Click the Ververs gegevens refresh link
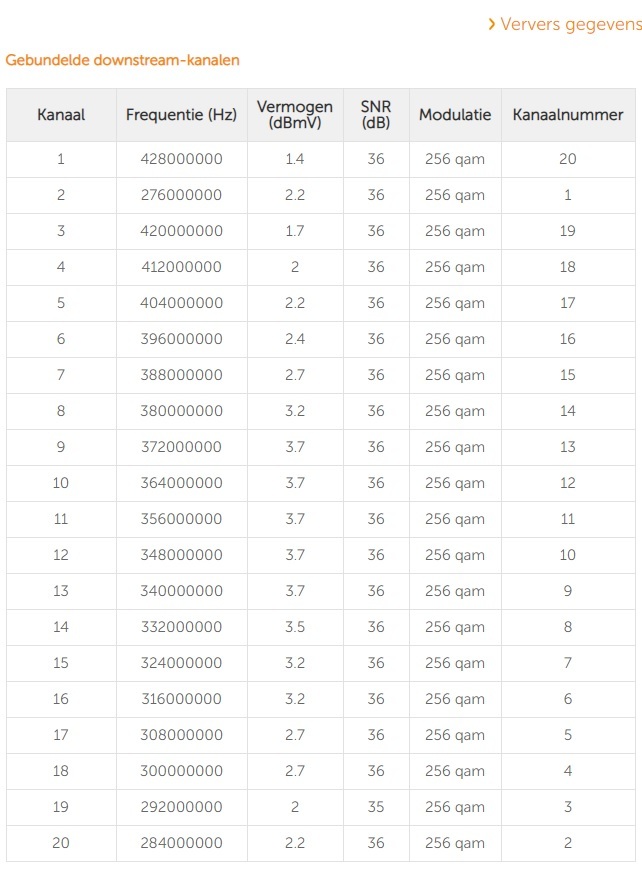 click(570, 24)
